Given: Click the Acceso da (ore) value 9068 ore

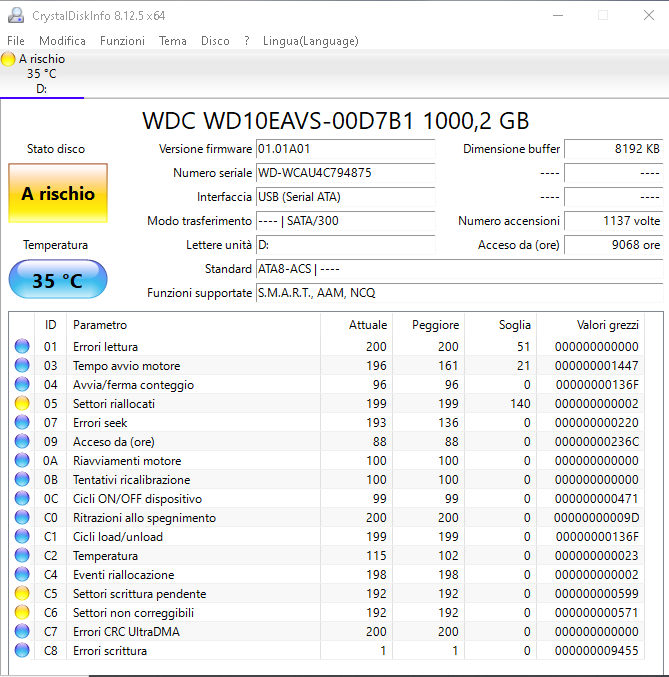Looking at the screenshot, I should (x=613, y=245).
